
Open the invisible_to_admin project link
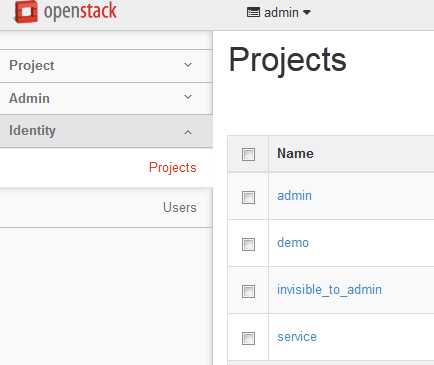329,290
